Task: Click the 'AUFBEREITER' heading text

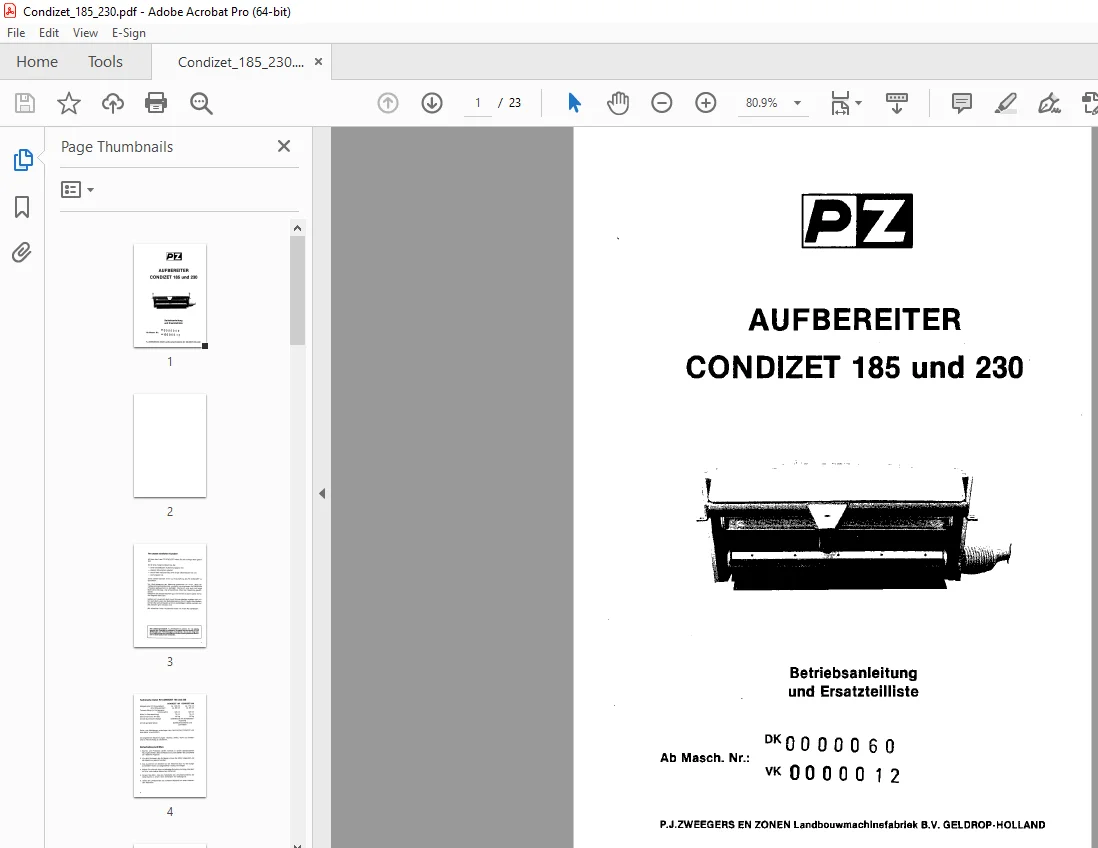Action: click(x=854, y=320)
